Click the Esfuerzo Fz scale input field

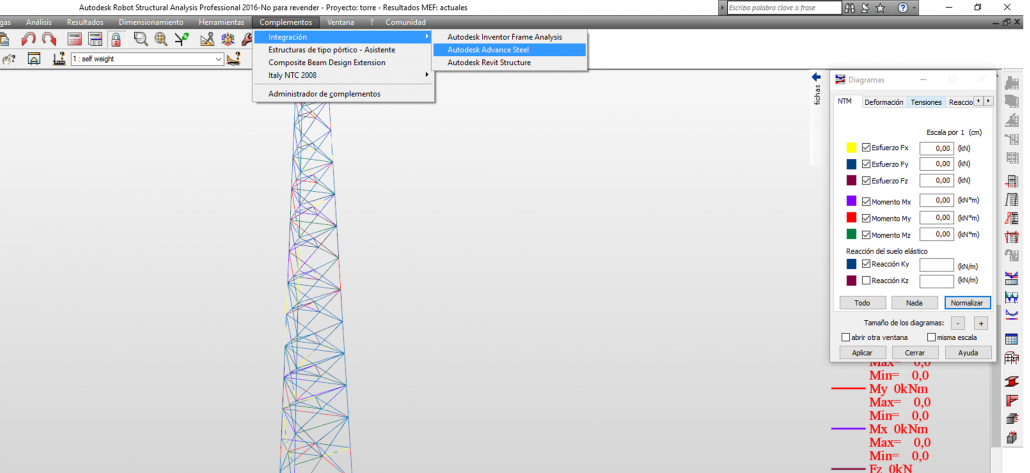click(x=935, y=181)
